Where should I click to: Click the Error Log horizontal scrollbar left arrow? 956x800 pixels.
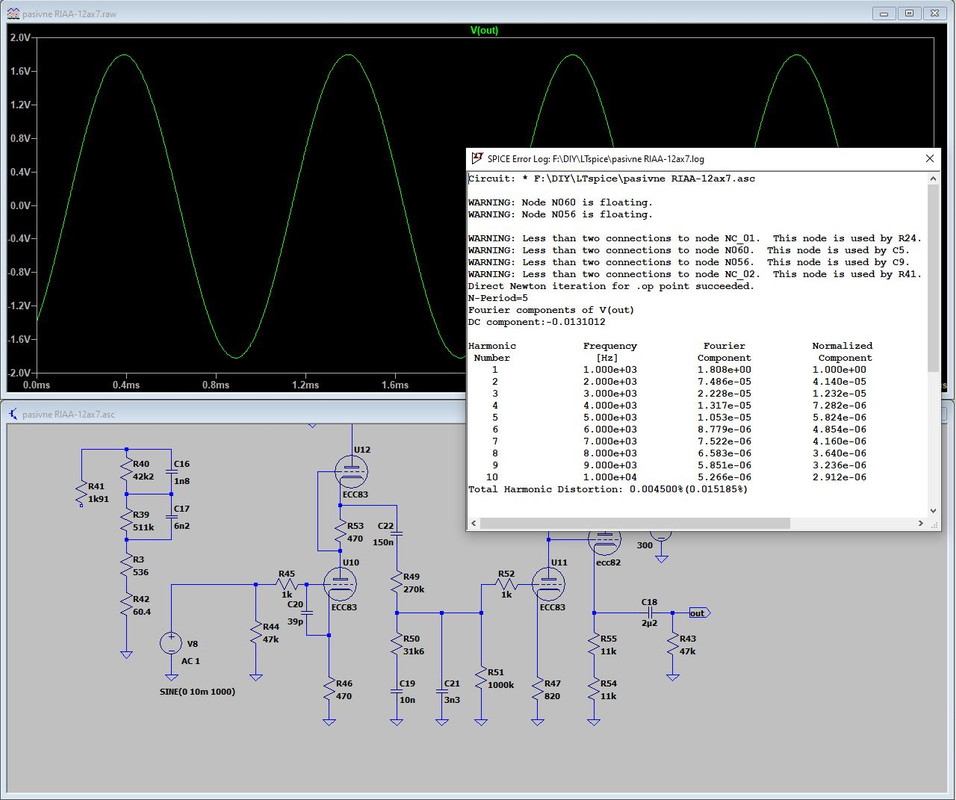474,523
